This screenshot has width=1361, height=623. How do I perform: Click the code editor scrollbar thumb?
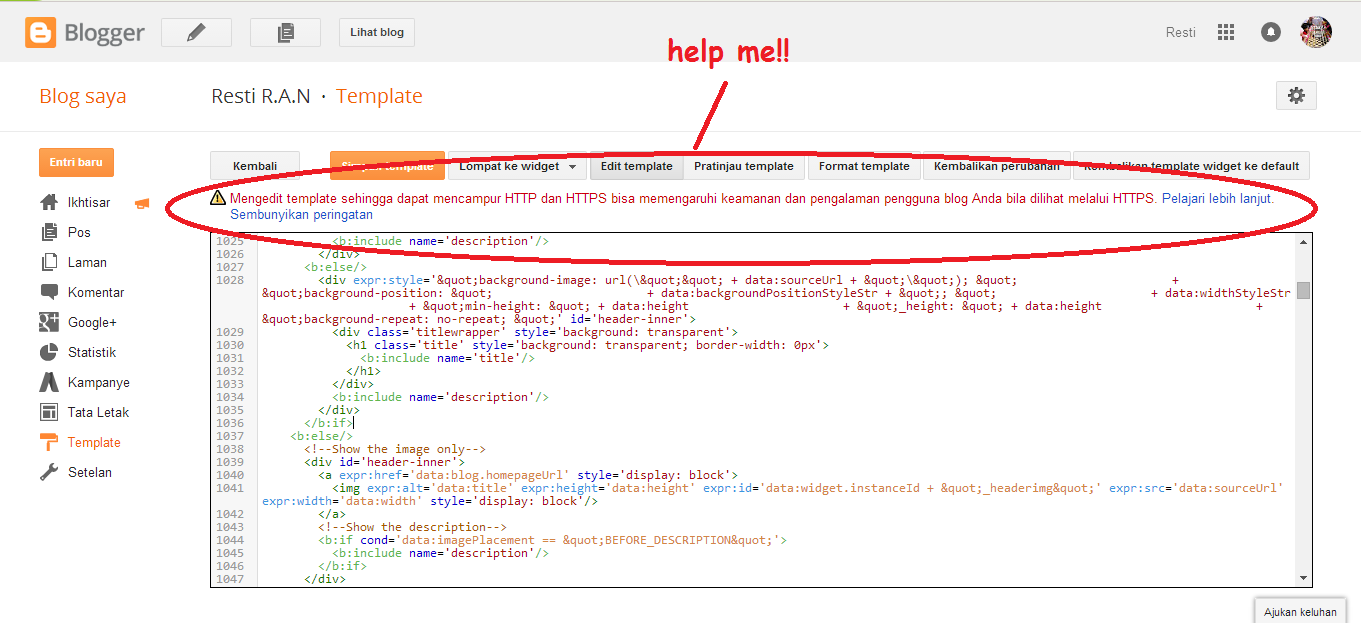point(1303,290)
